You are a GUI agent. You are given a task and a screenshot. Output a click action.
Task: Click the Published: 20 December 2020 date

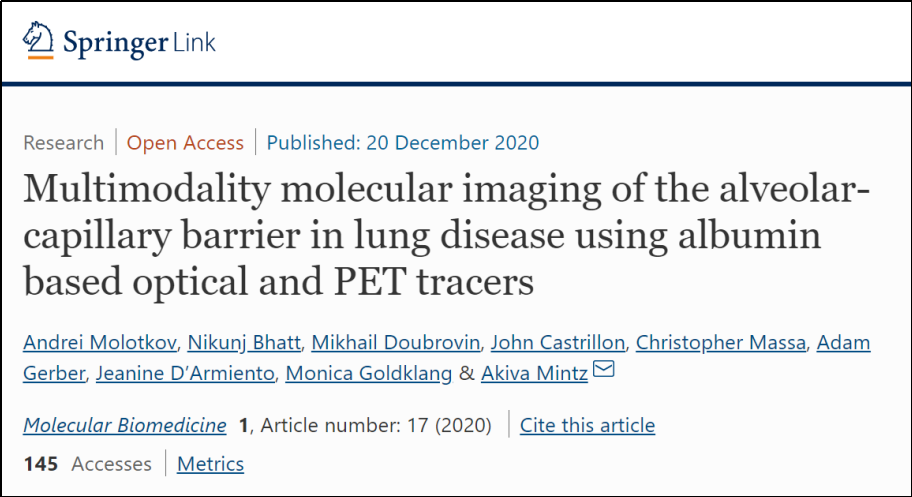[402, 143]
